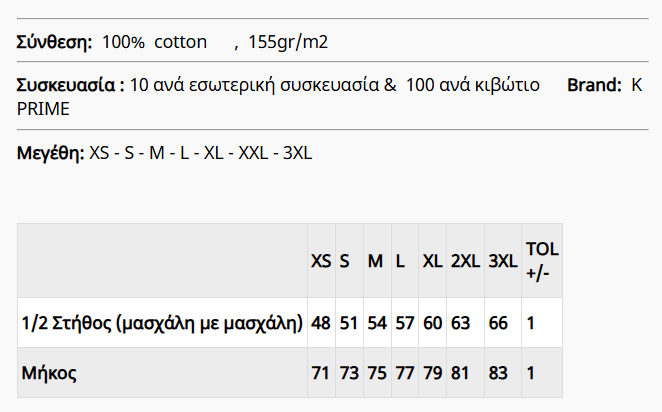662x412 pixels.
Task: Click the M column header in the table
Action: (375, 261)
